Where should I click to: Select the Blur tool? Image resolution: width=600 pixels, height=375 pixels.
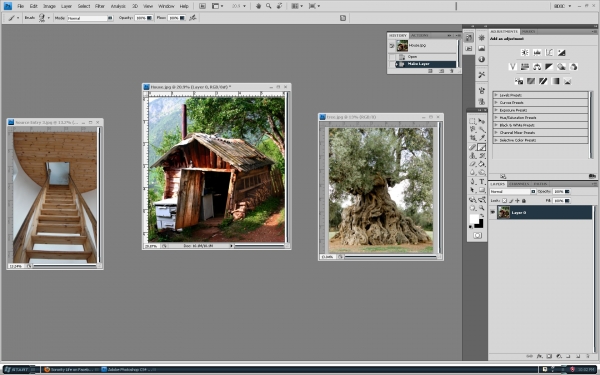coord(473,173)
